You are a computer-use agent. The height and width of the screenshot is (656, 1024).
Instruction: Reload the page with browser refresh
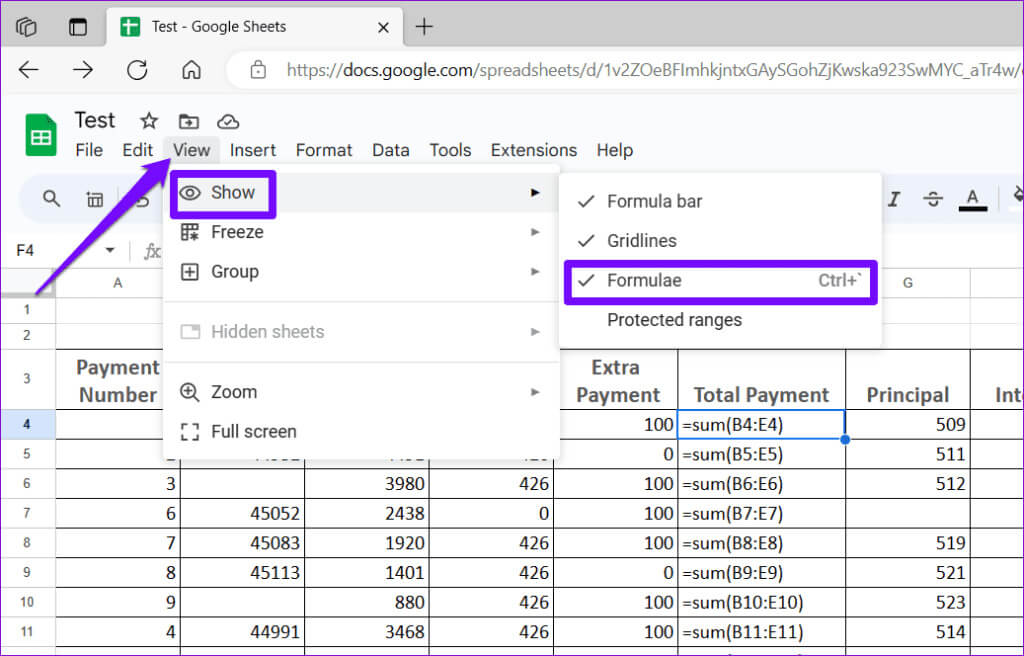[x=137, y=70]
